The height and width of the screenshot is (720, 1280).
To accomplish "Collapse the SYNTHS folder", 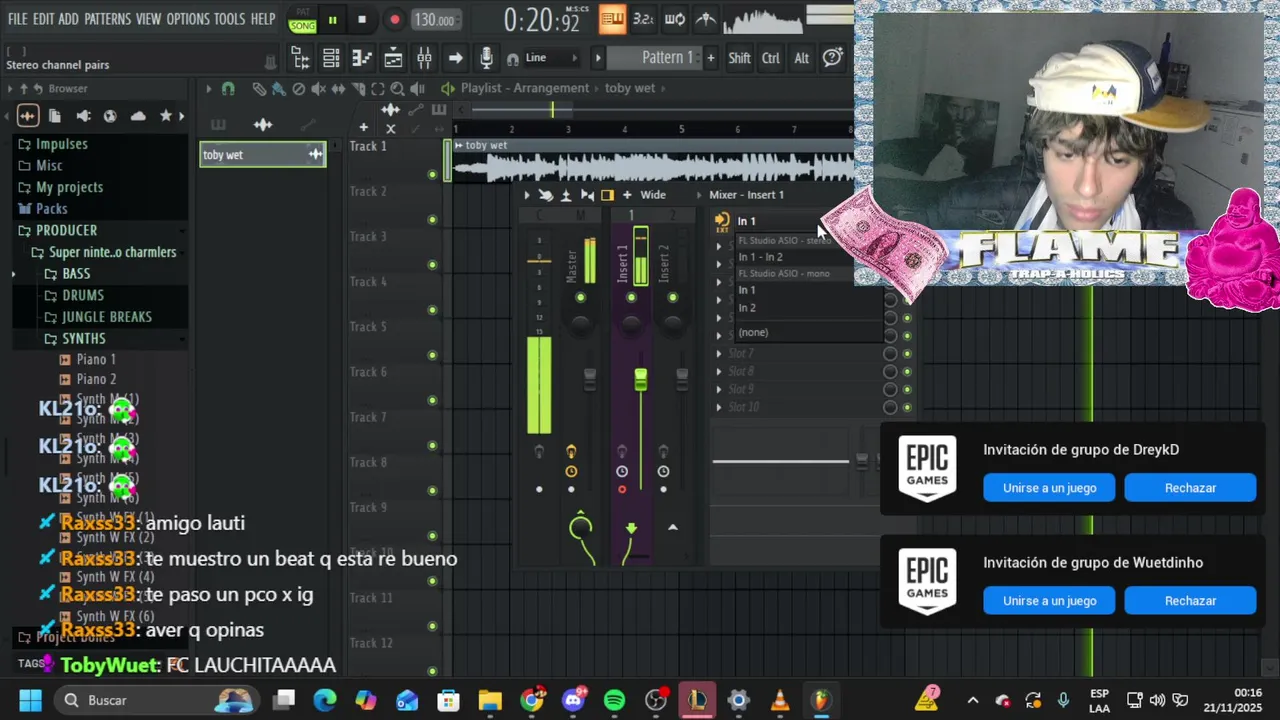I will pyautogui.click(x=83, y=339).
